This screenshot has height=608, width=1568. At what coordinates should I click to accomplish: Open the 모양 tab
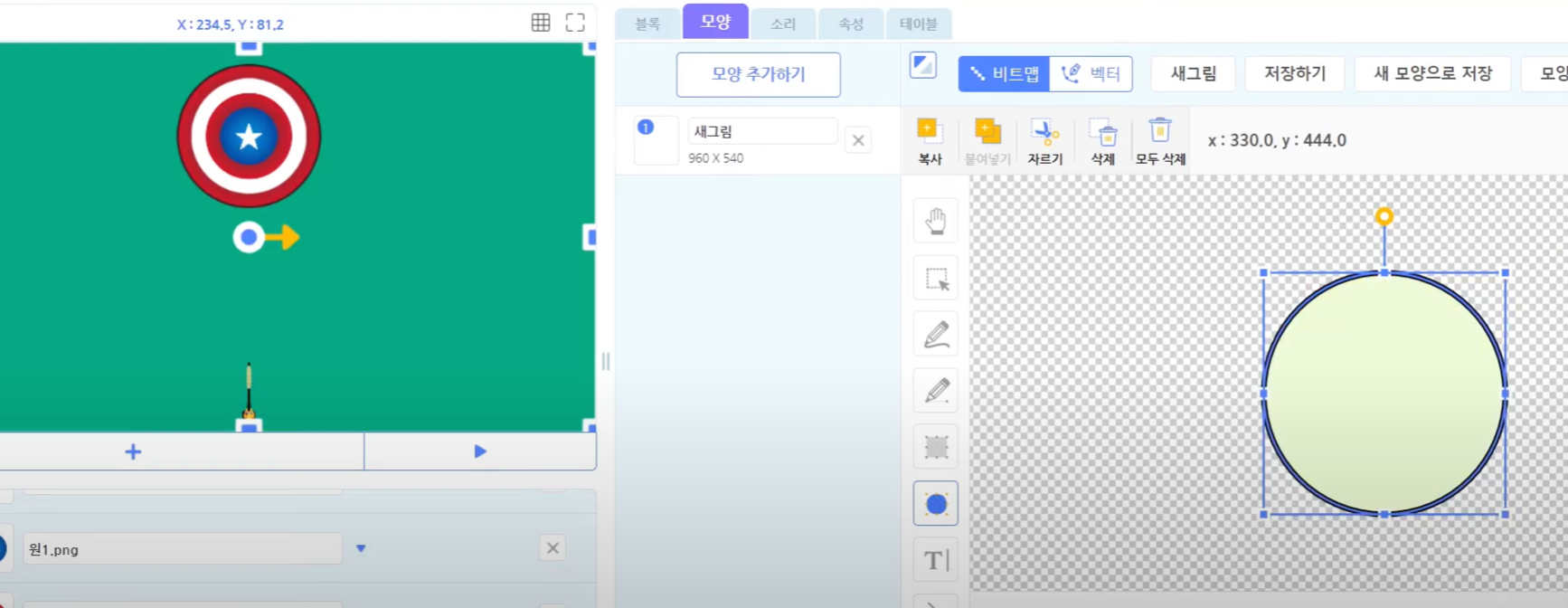(x=715, y=21)
